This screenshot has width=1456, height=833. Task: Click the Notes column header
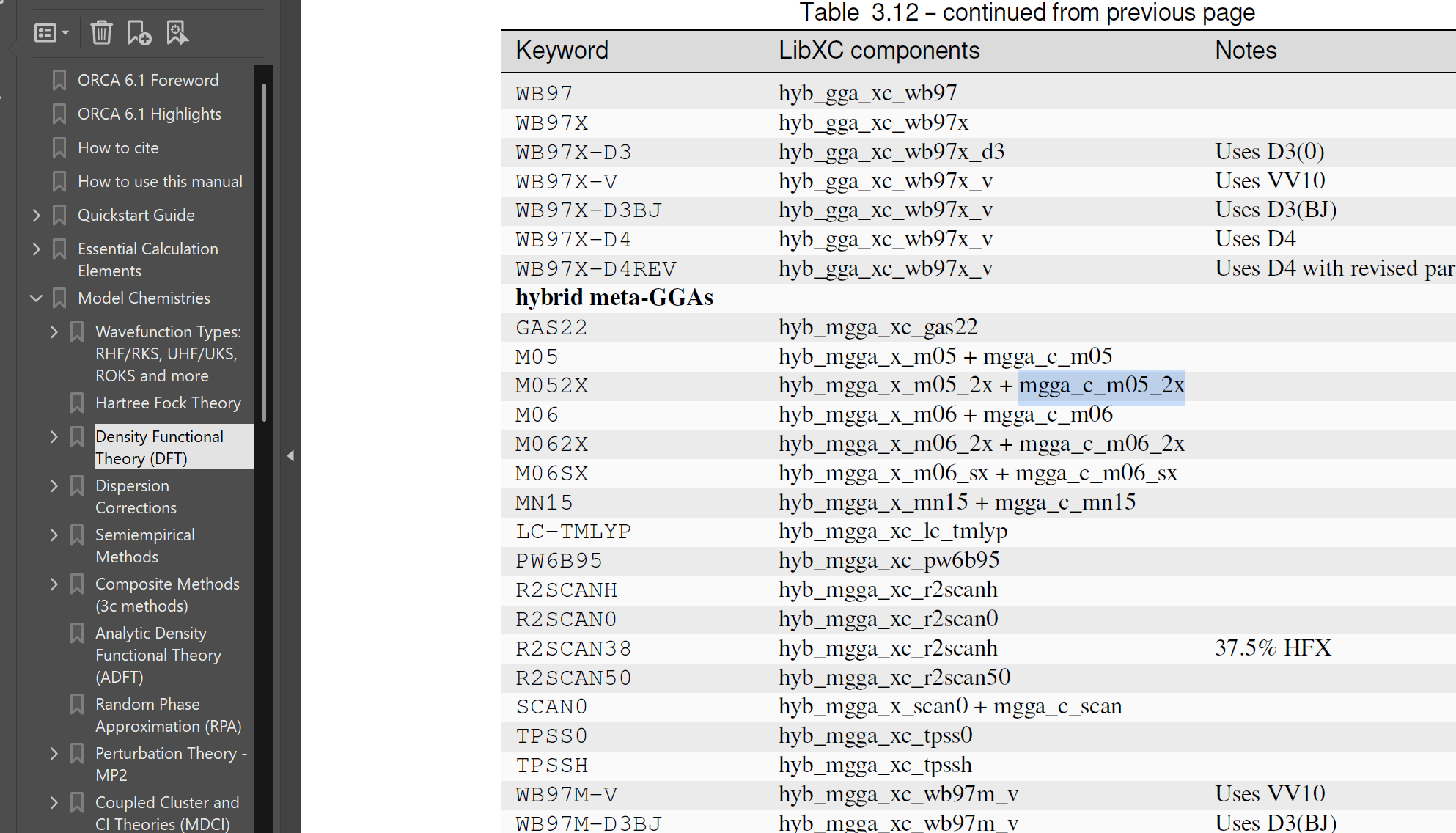(x=1246, y=50)
